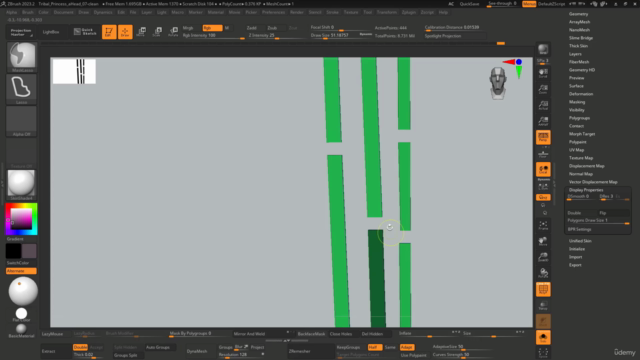
Task: Click the Transp transparency icon
Action: coord(543,305)
